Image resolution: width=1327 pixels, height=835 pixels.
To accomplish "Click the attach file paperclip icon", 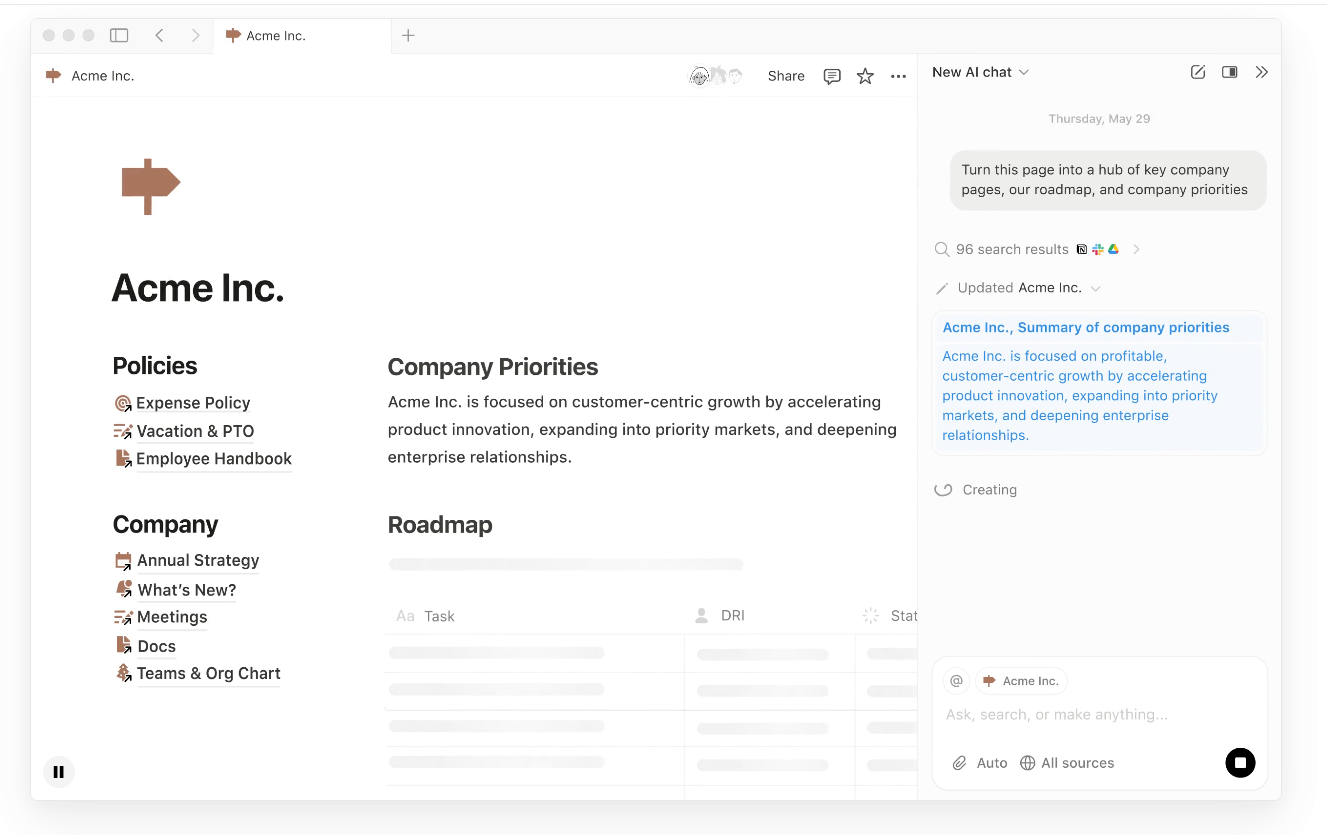I will click(959, 763).
